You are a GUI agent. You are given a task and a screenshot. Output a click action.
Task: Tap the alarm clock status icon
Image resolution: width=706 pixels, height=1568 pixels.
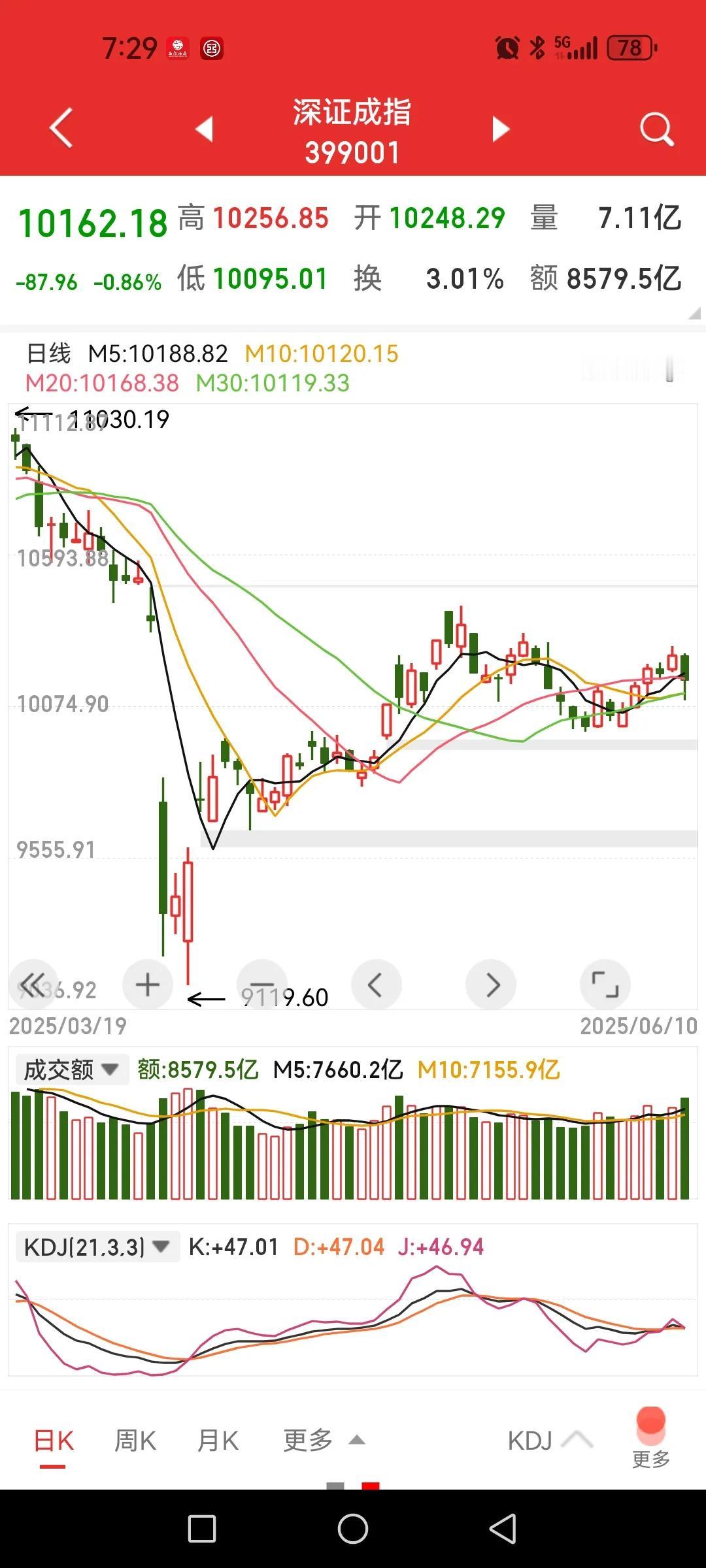tap(507, 48)
